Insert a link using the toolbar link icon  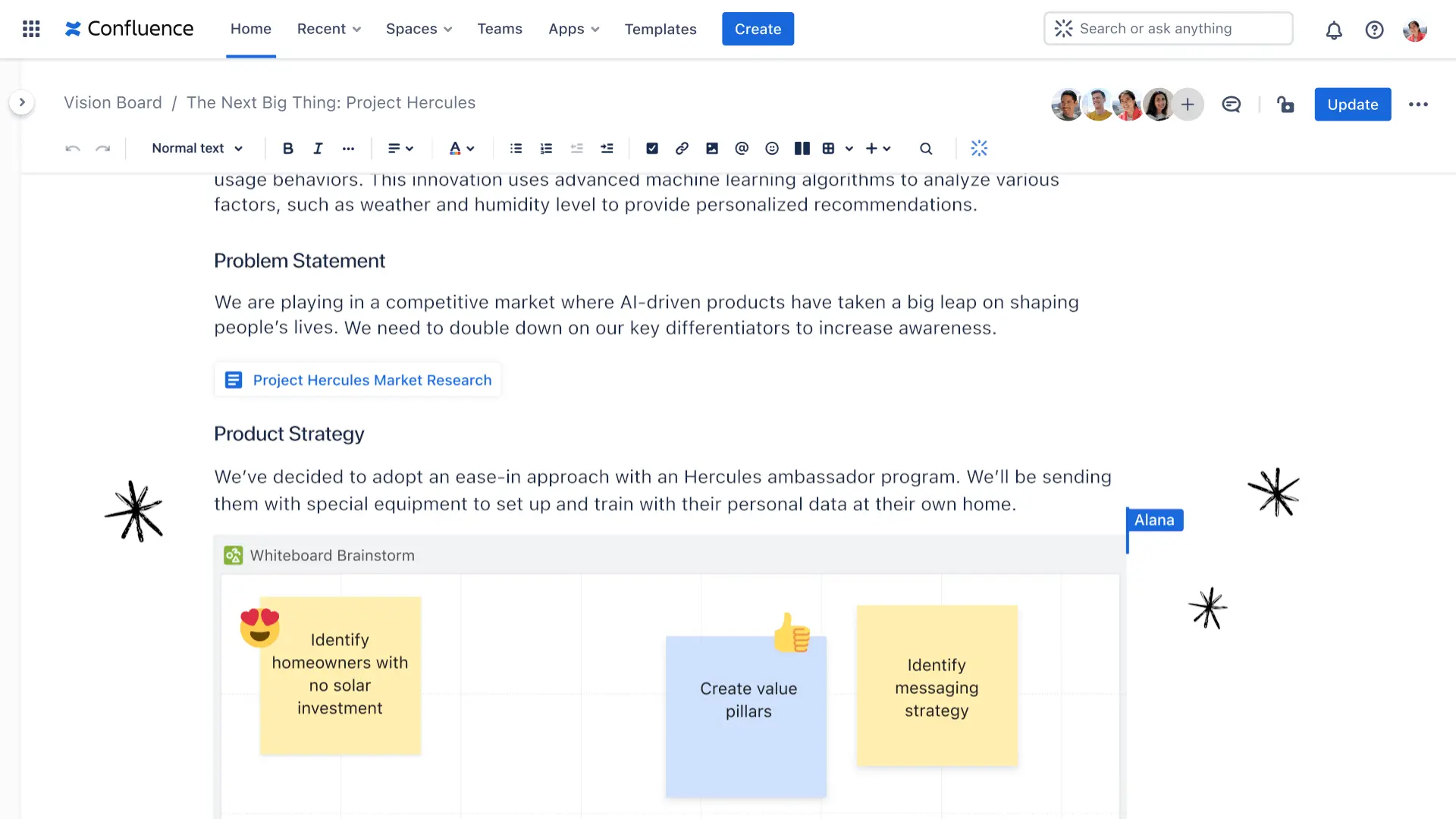click(682, 149)
